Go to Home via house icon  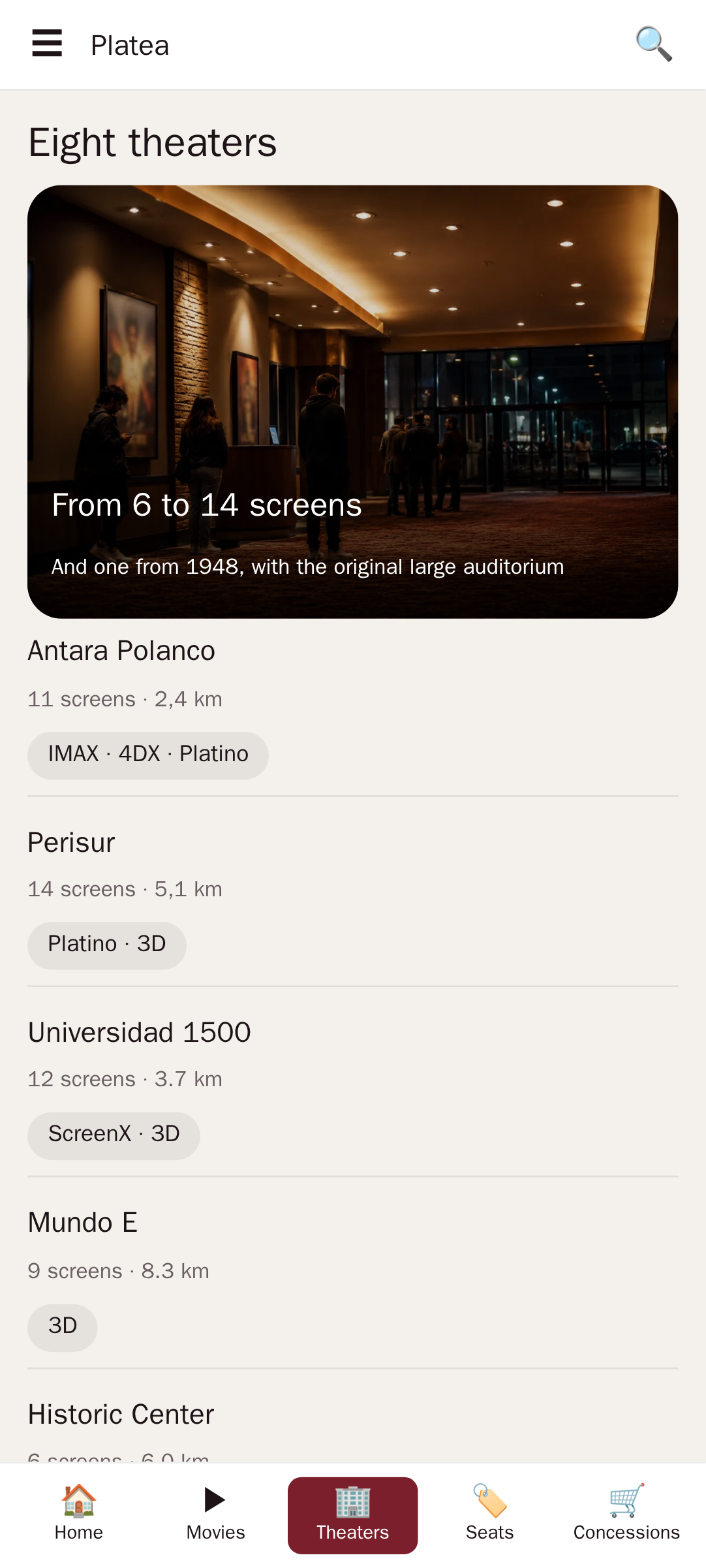(79, 1500)
